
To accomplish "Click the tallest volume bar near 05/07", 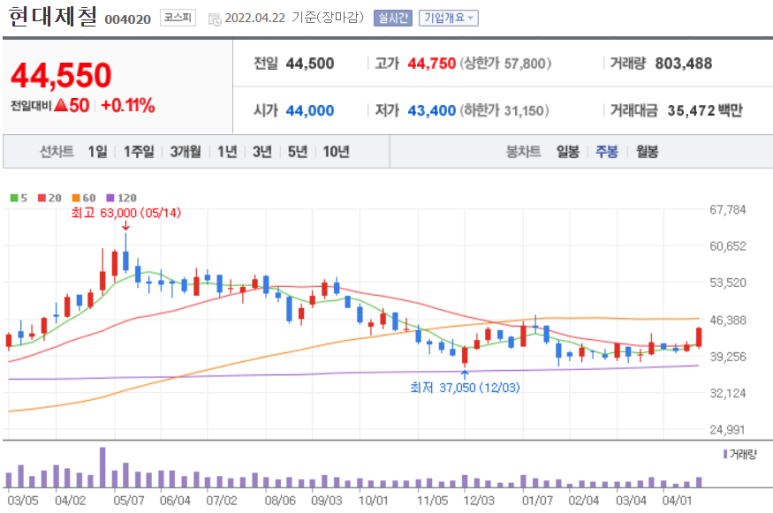I will click(102, 467).
